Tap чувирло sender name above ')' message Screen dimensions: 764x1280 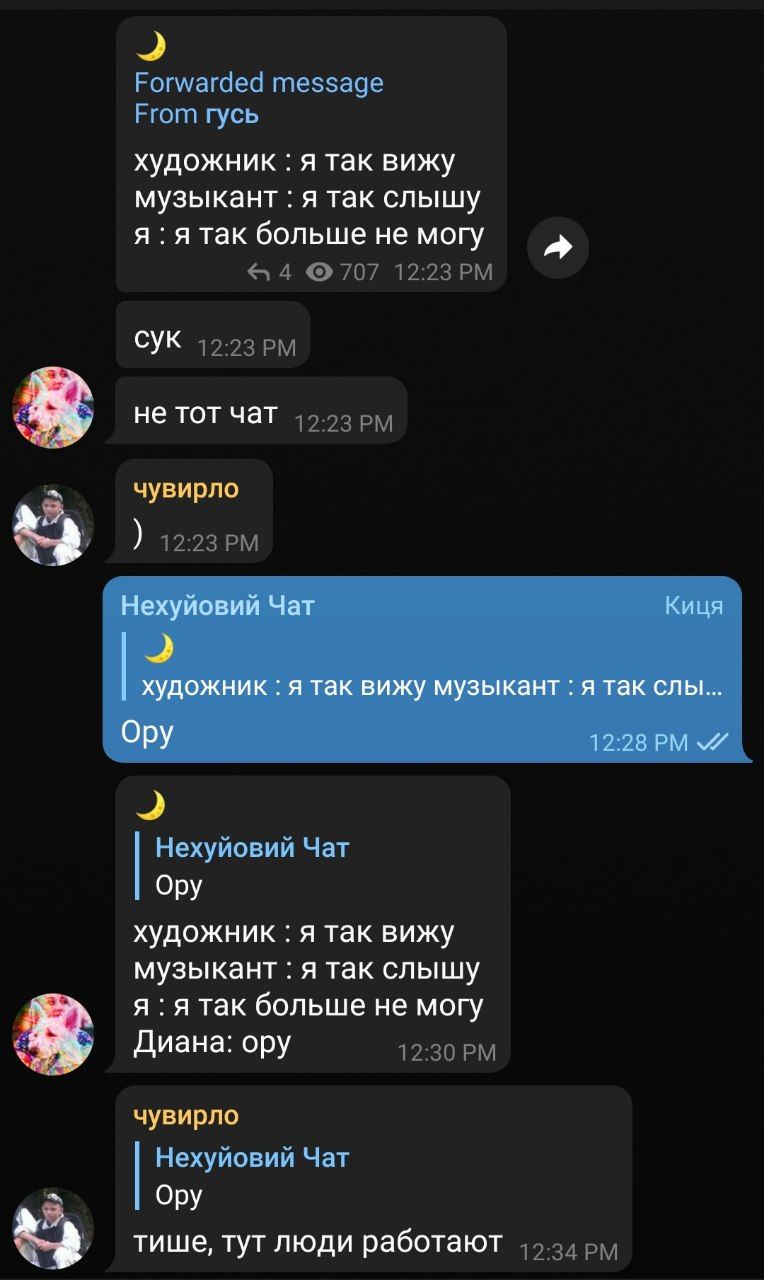click(x=187, y=488)
